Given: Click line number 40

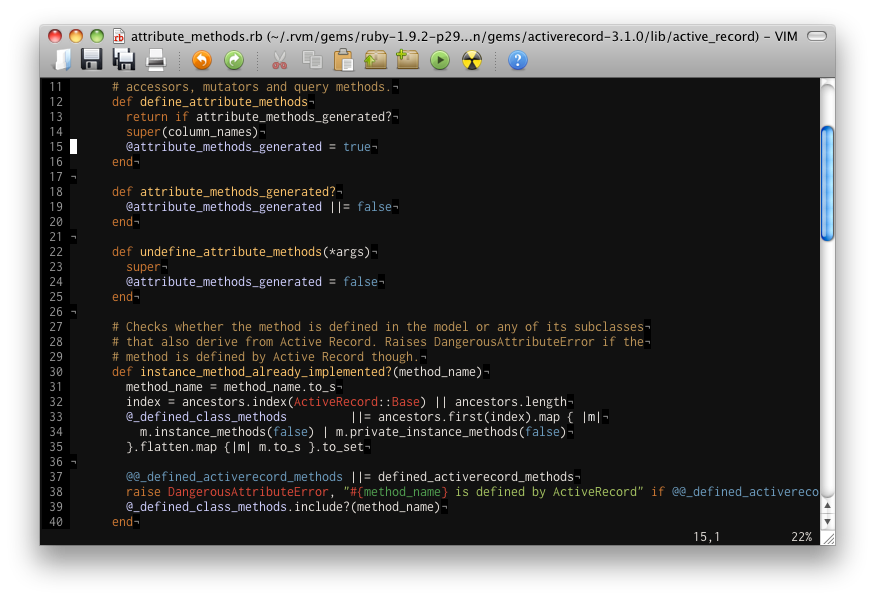Looking at the screenshot, I should pyautogui.click(x=56, y=522).
